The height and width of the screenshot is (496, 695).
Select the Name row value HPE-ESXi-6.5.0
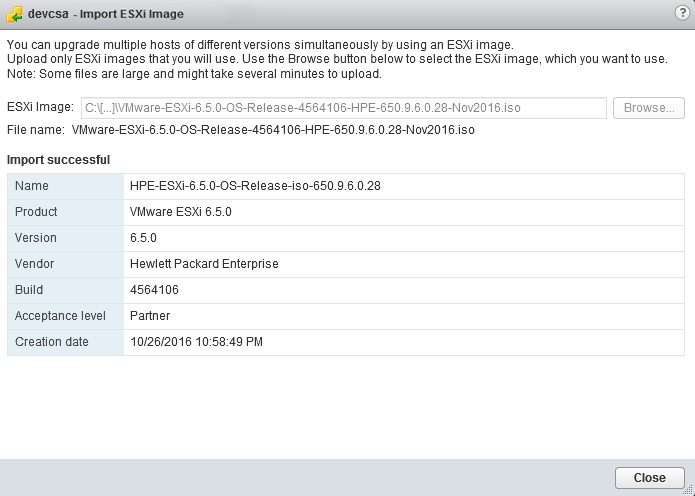pyautogui.click(x=255, y=186)
